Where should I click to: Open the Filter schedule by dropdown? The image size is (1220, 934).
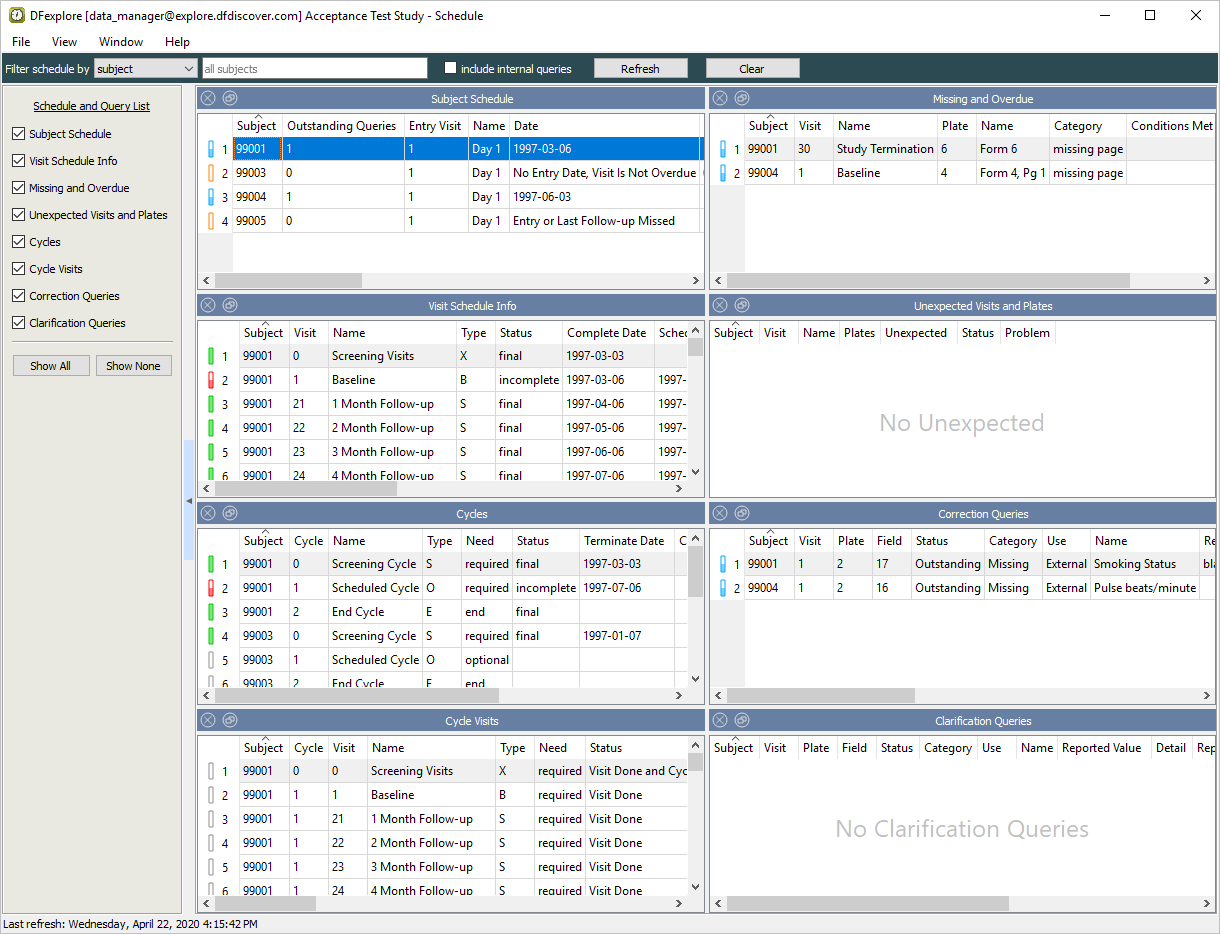[x=146, y=69]
